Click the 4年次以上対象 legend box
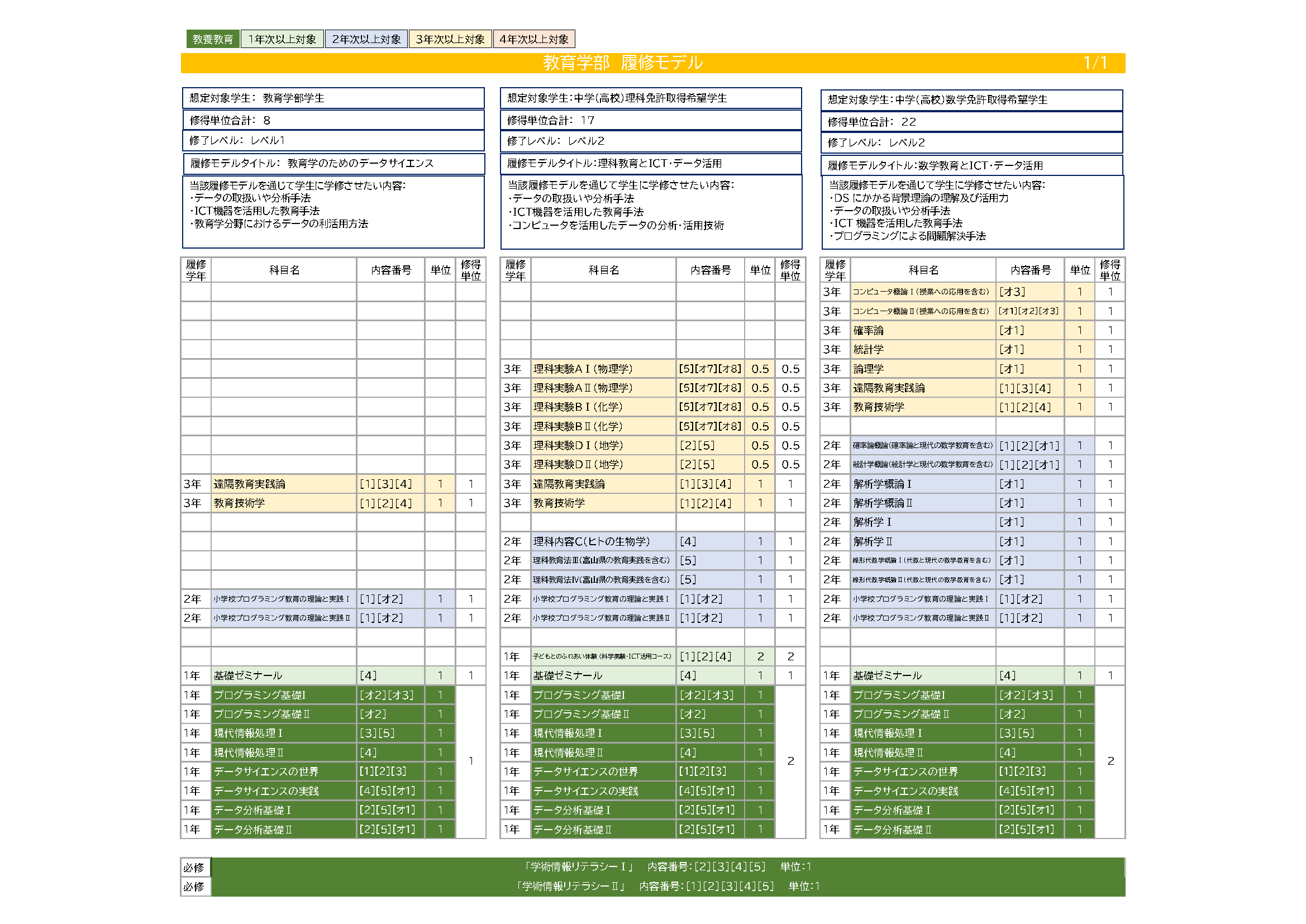The image size is (1306, 924). [x=533, y=39]
